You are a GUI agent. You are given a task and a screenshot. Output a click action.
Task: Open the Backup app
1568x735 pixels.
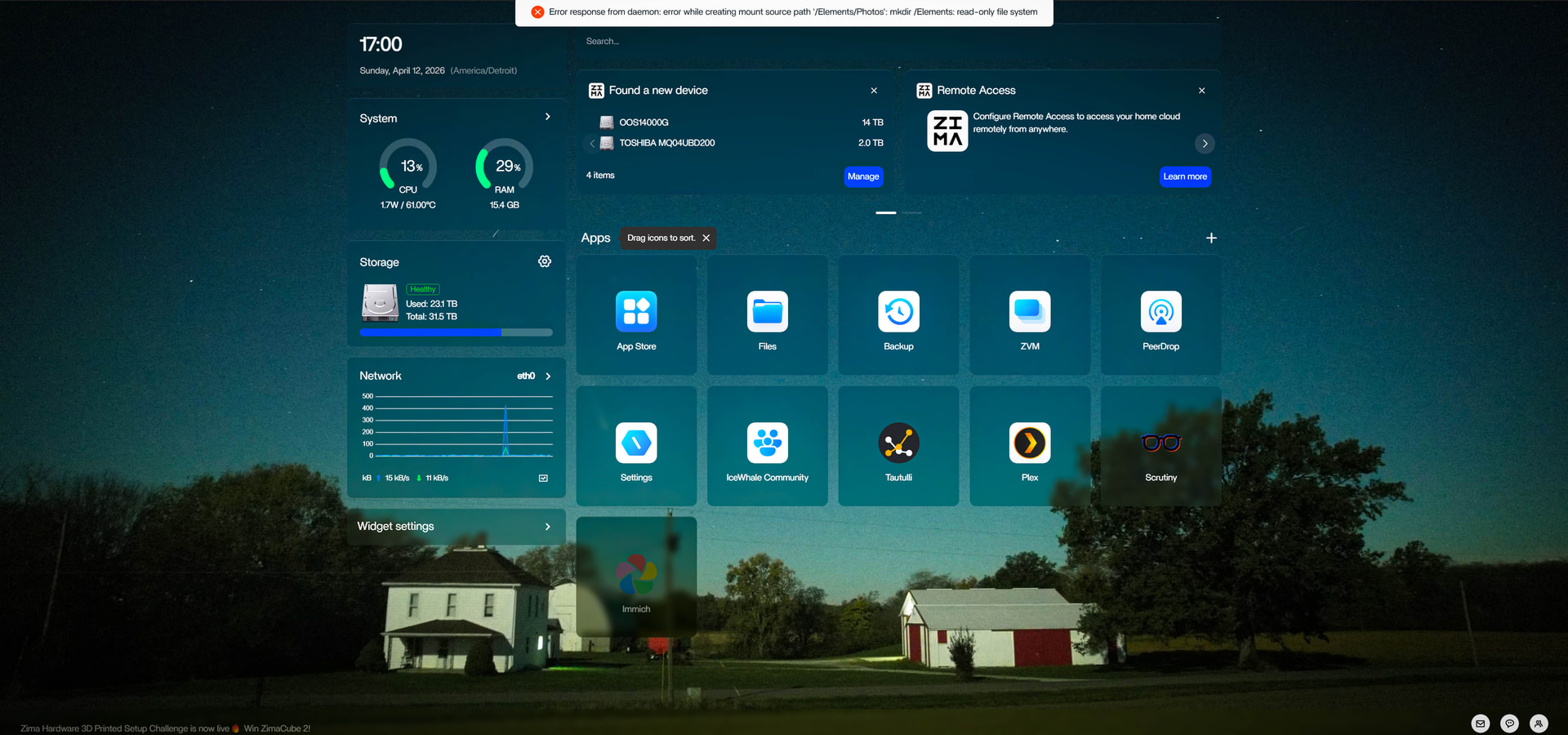click(x=898, y=313)
